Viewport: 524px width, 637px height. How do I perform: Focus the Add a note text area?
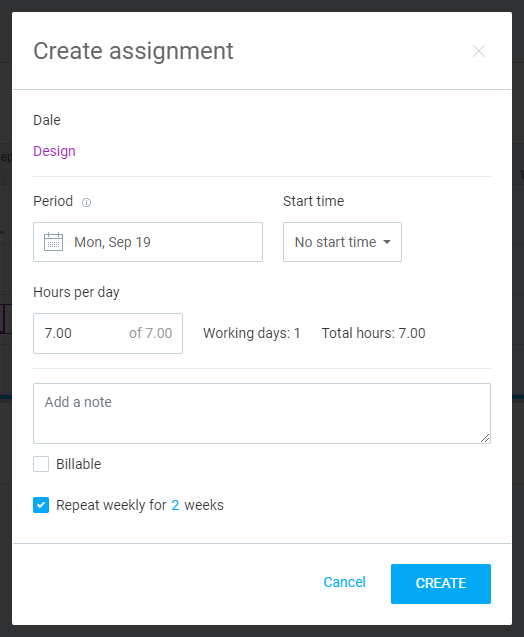pos(262,414)
